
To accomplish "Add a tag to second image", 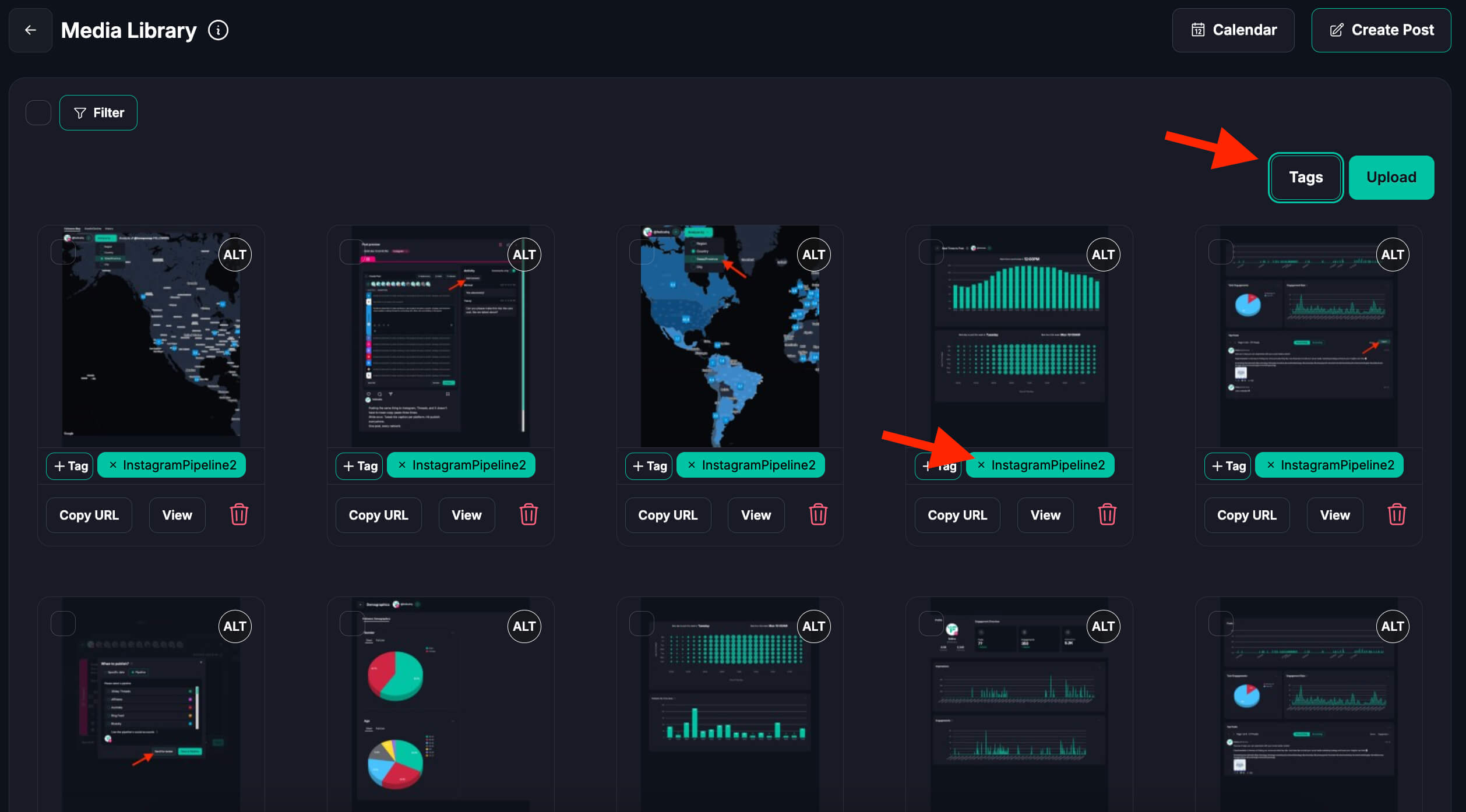I will (360, 466).
